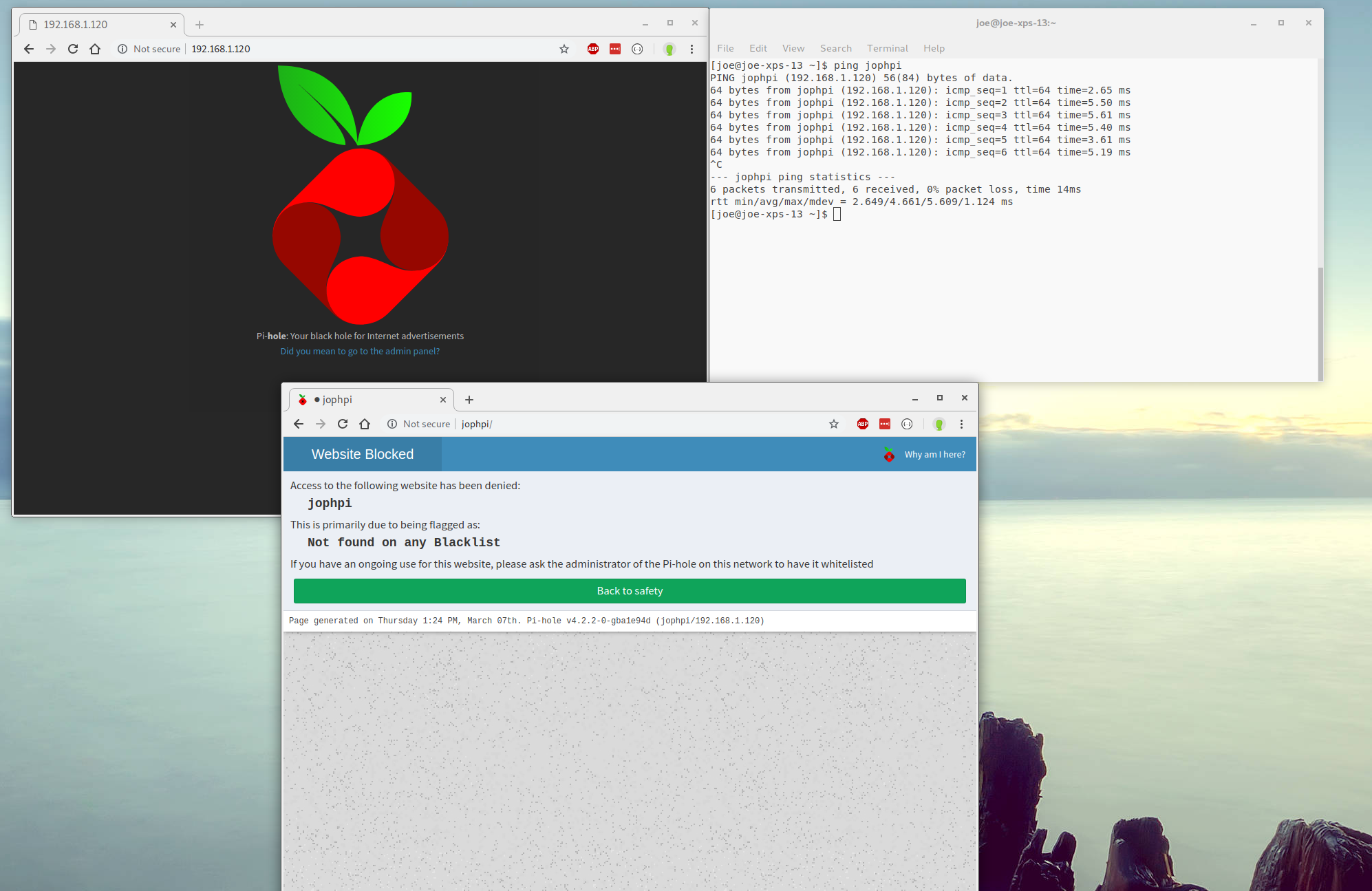Image resolution: width=1372 pixels, height=891 pixels.
Task: Open Chrome three-dot menu in jophpi window
Action: point(961,424)
